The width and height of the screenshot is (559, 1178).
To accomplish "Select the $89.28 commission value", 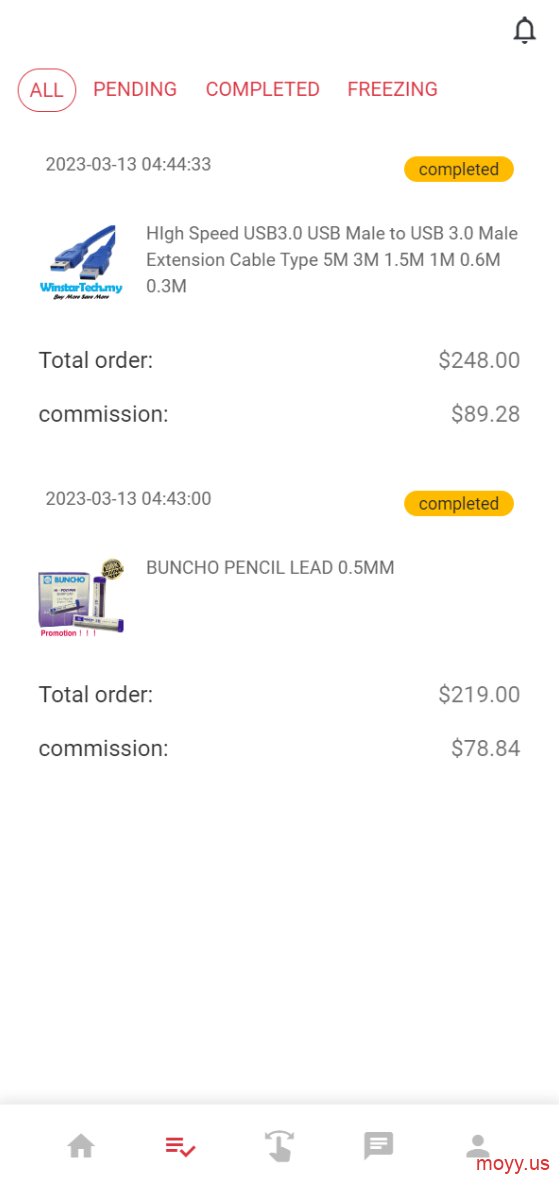I will [485, 414].
